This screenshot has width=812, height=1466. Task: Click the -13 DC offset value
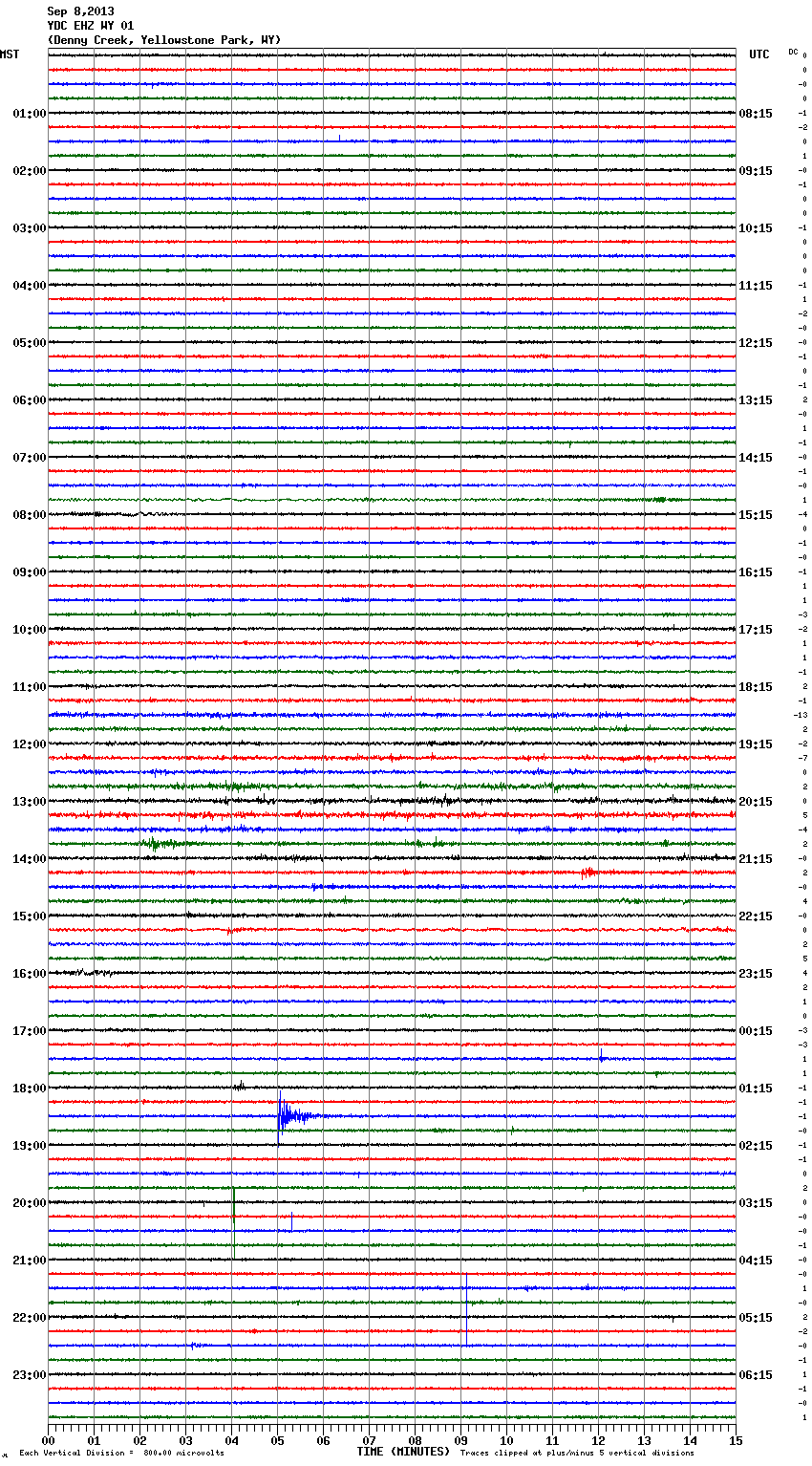[x=801, y=715]
